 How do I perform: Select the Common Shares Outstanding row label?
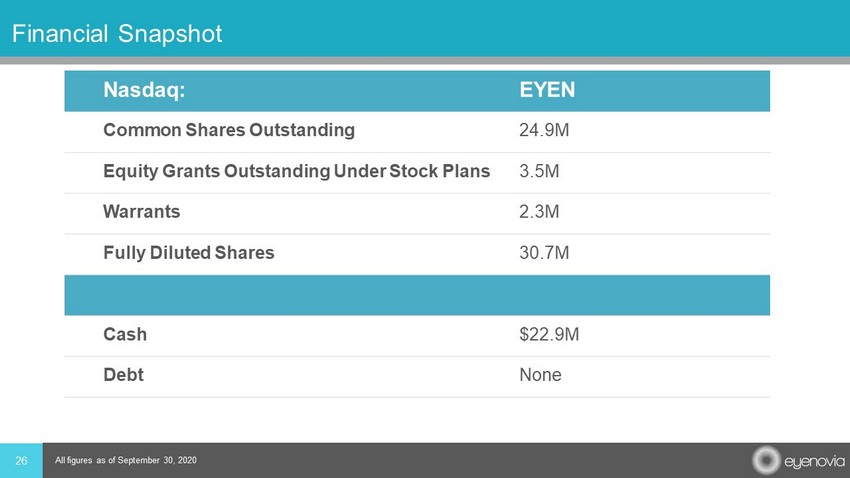click(x=228, y=130)
